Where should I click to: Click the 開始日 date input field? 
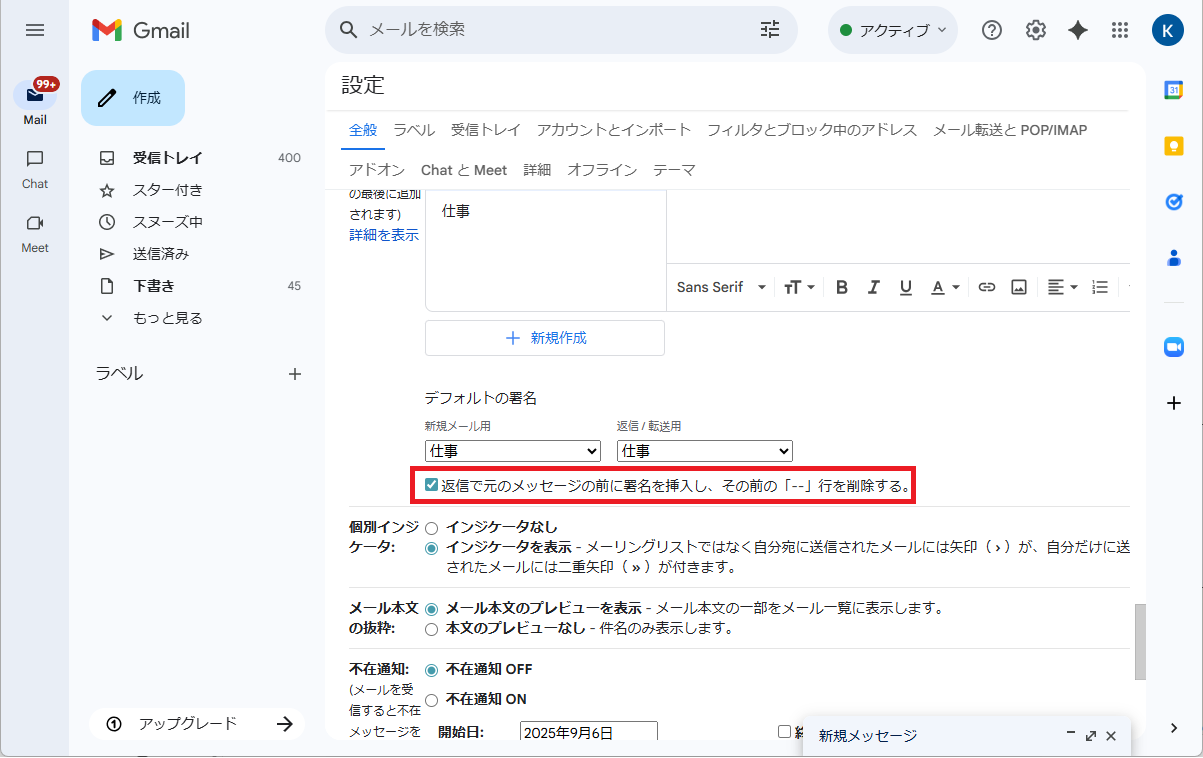pyautogui.click(x=588, y=730)
